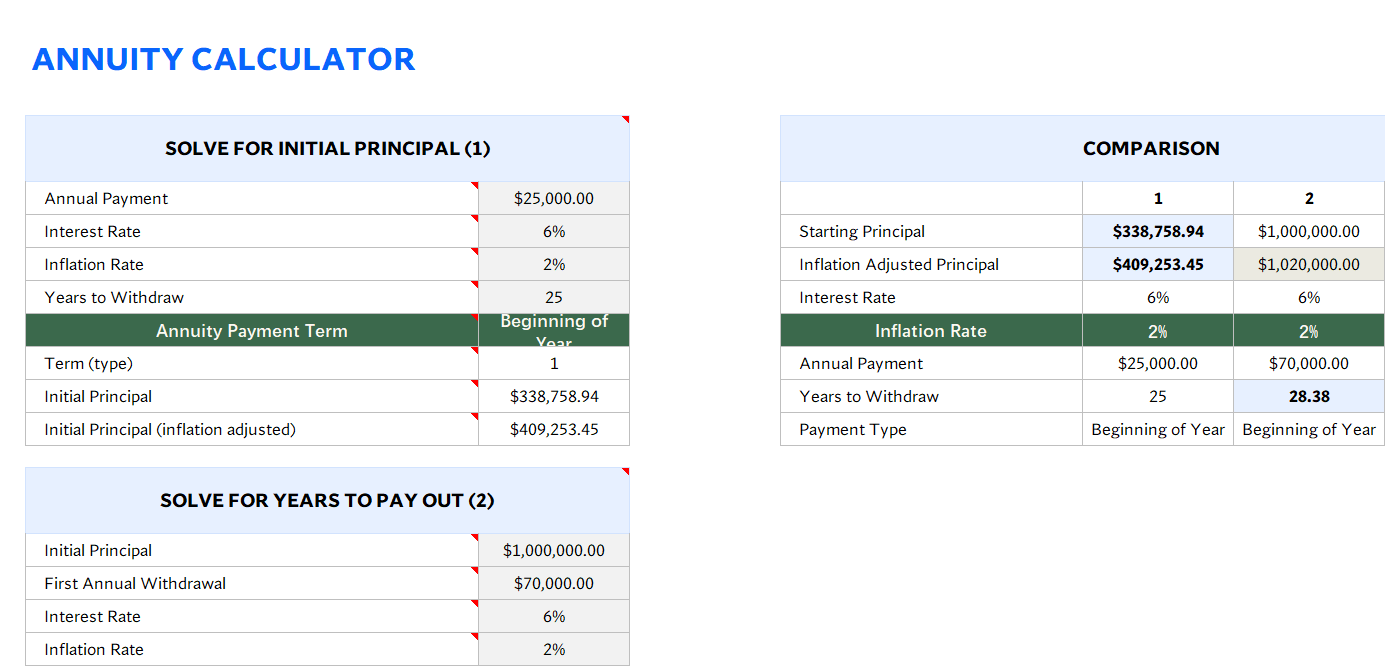Select the $409,253.45 inflation adjusted result in section 1
1385x666 pixels.
554,429
